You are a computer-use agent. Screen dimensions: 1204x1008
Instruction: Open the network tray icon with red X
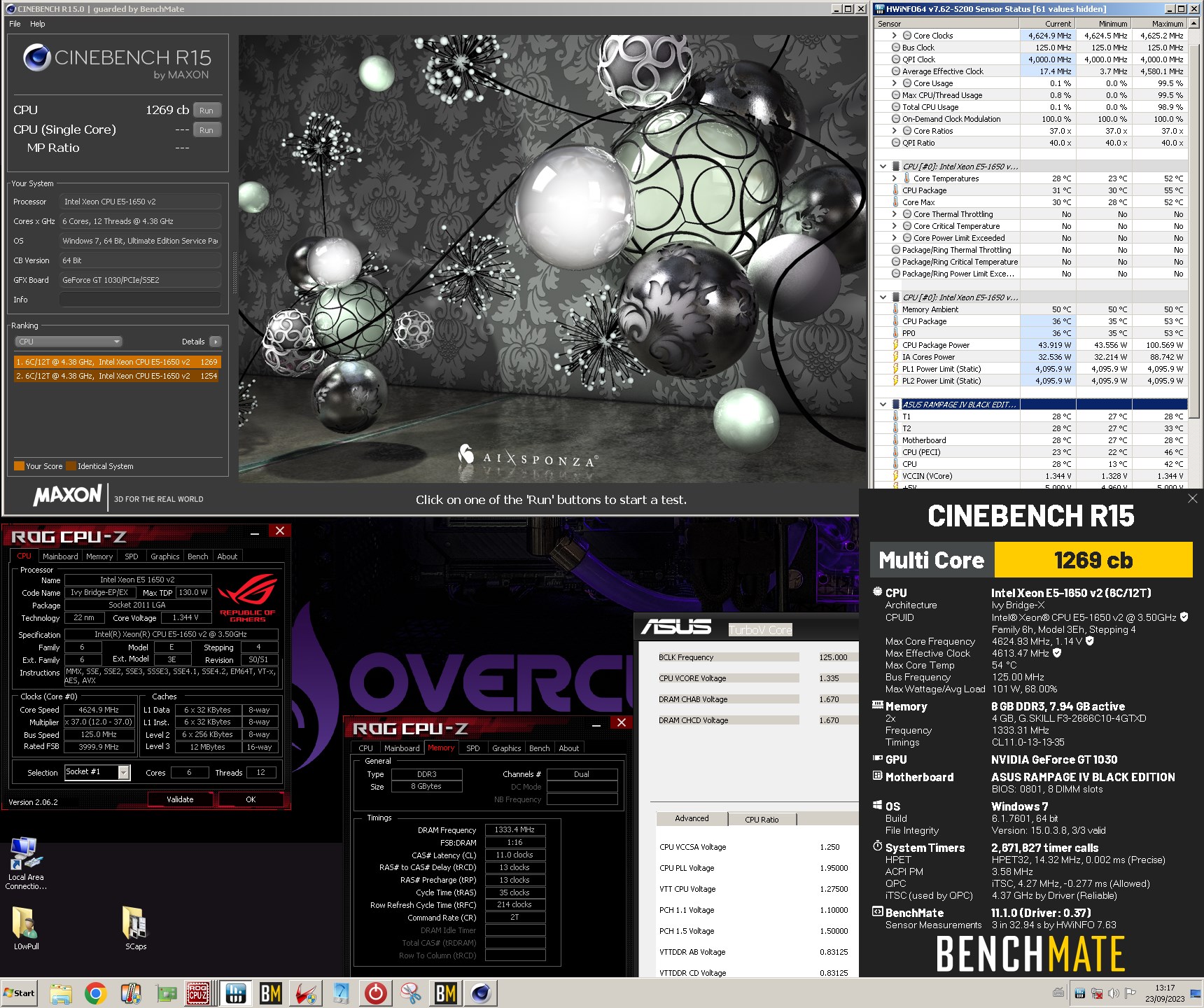click(x=1096, y=993)
